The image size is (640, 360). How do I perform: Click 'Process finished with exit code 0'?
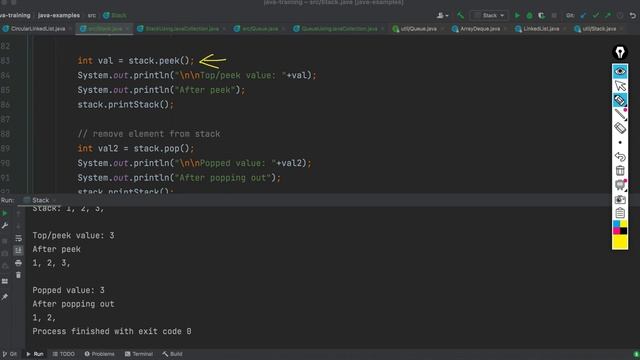(x=112, y=331)
